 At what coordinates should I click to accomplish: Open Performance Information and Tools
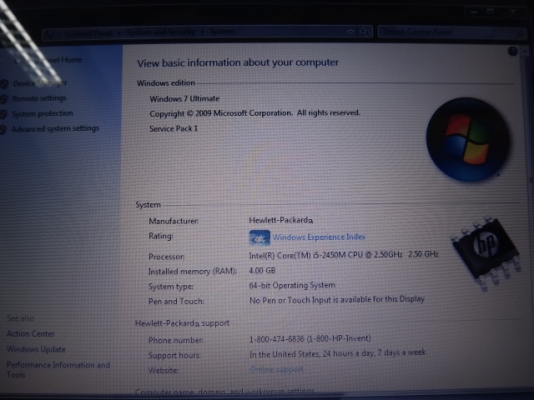58,370
